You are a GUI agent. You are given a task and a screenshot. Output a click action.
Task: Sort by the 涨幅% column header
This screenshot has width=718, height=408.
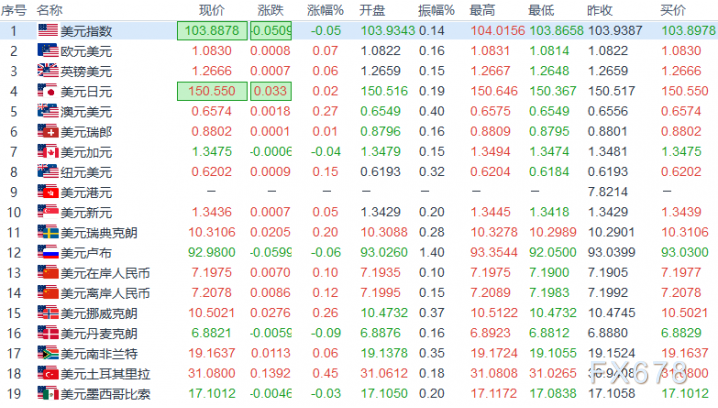(325, 10)
